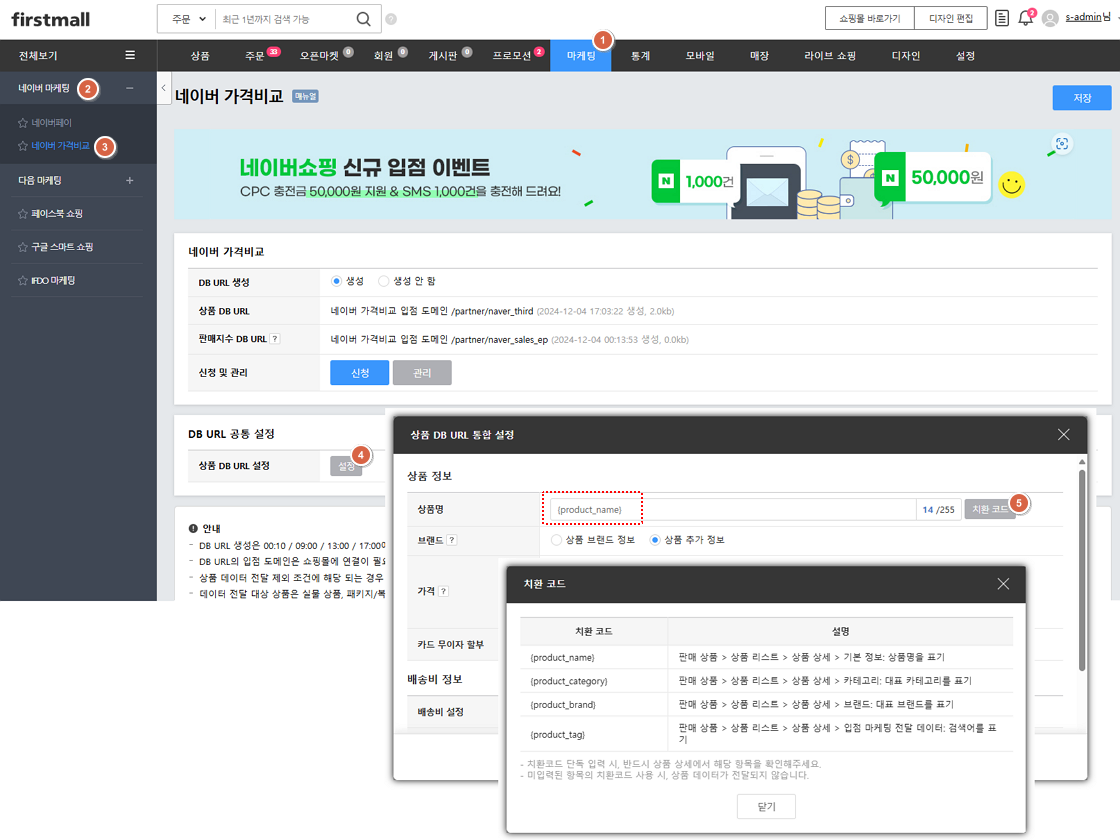Click the 치환 코드 button beside 상품명
The width and height of the screenshot is (1120, 840).
coord(990,509)
